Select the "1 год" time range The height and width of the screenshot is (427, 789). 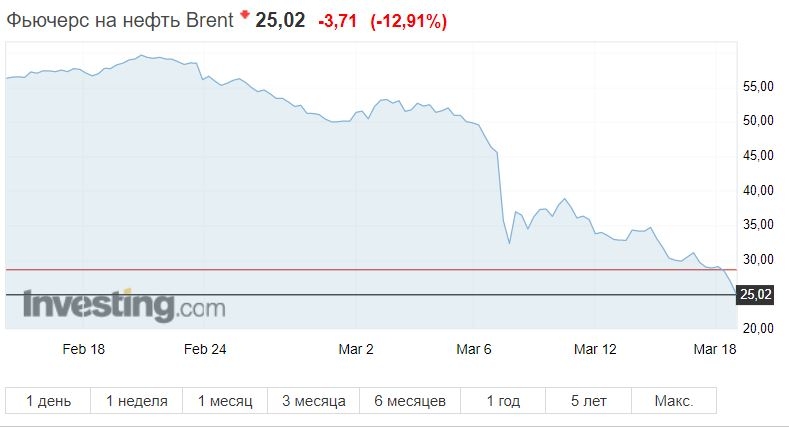[503, 401]
